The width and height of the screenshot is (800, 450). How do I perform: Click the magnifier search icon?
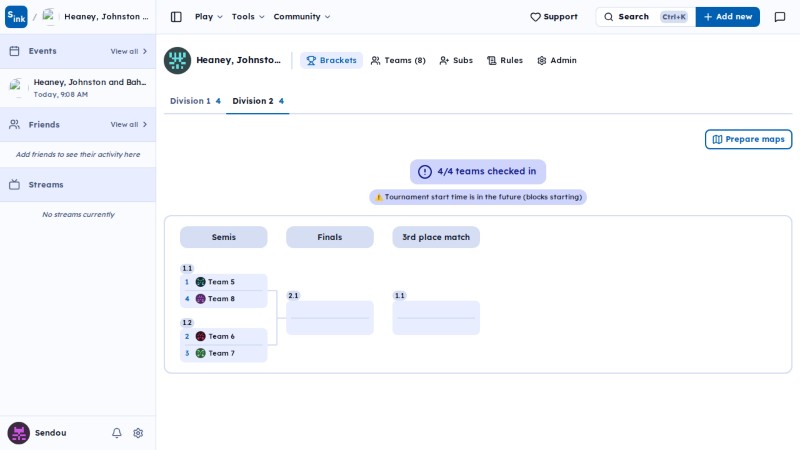point(608,17)
